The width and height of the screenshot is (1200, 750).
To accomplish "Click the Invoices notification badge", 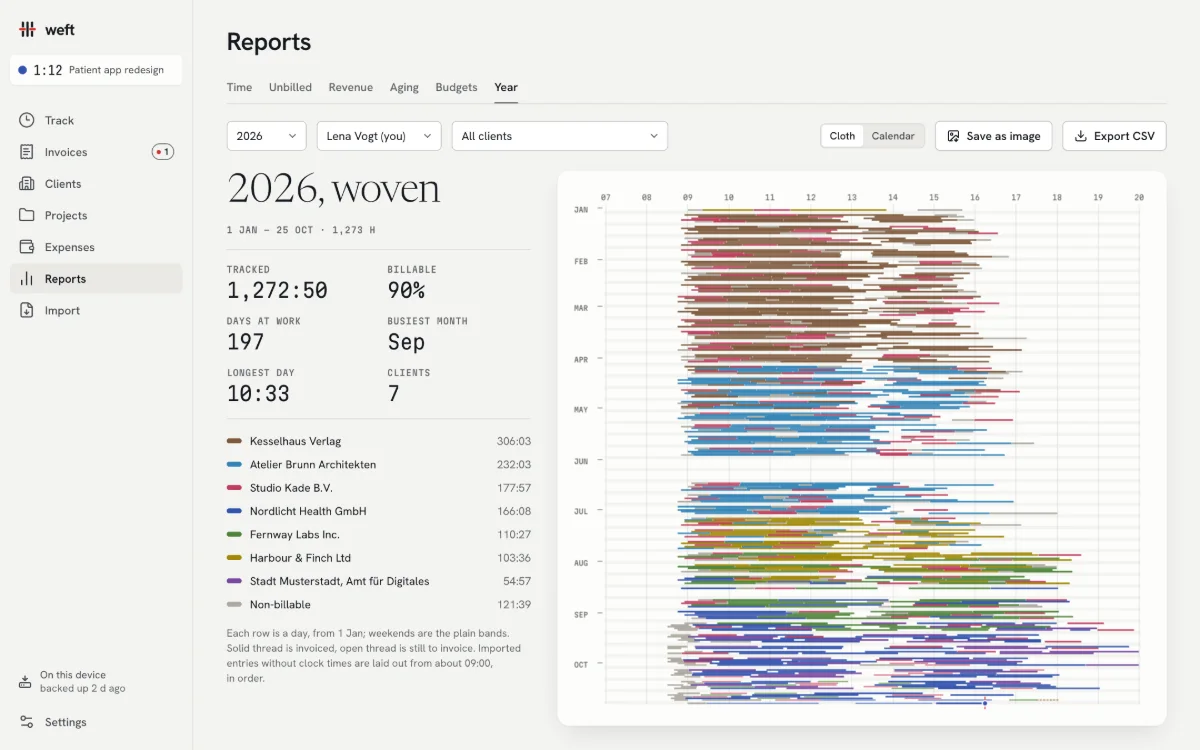I will [x=162, y=152].
